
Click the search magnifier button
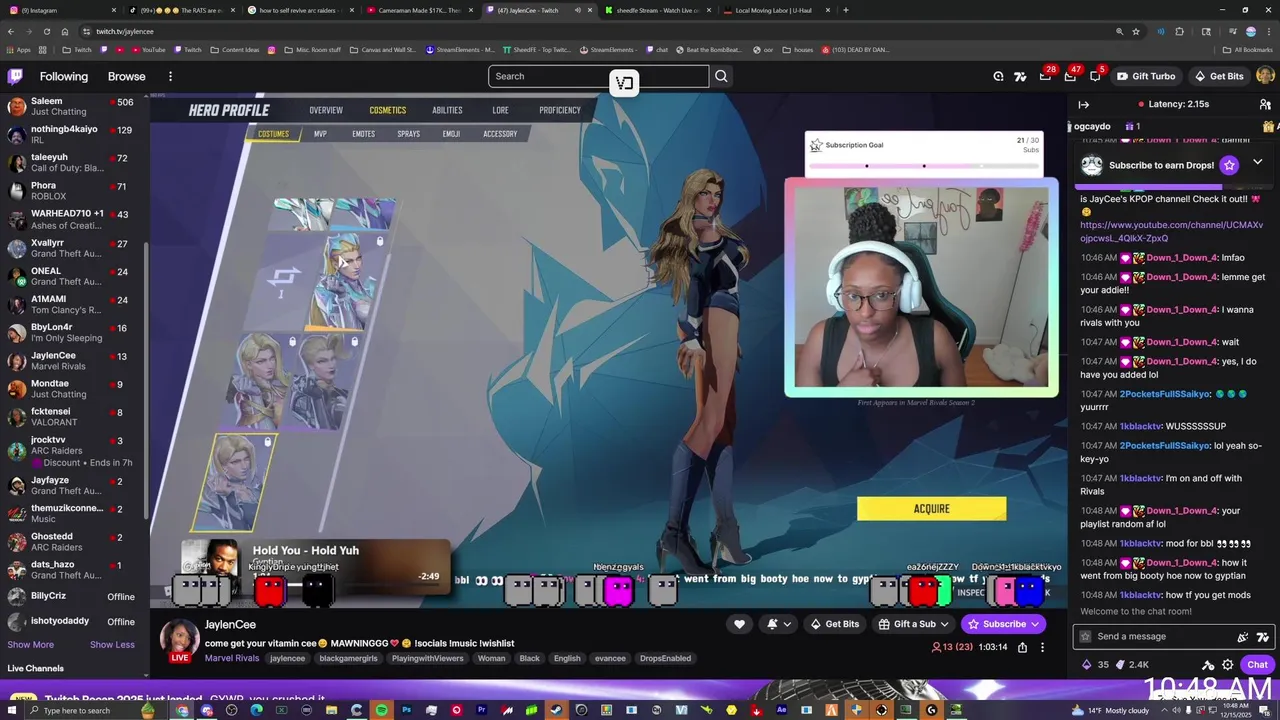pyautogui.click(x=721, y=76)
